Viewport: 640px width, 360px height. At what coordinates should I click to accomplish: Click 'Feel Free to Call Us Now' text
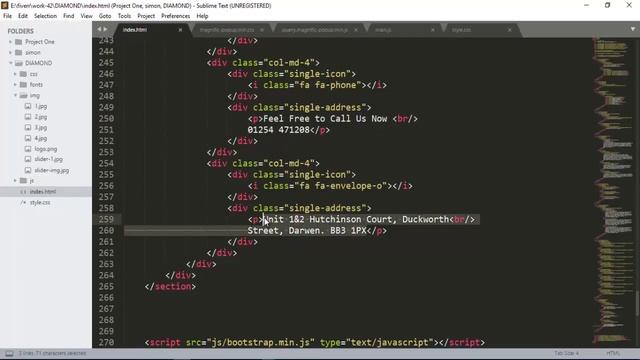point(325,119)
